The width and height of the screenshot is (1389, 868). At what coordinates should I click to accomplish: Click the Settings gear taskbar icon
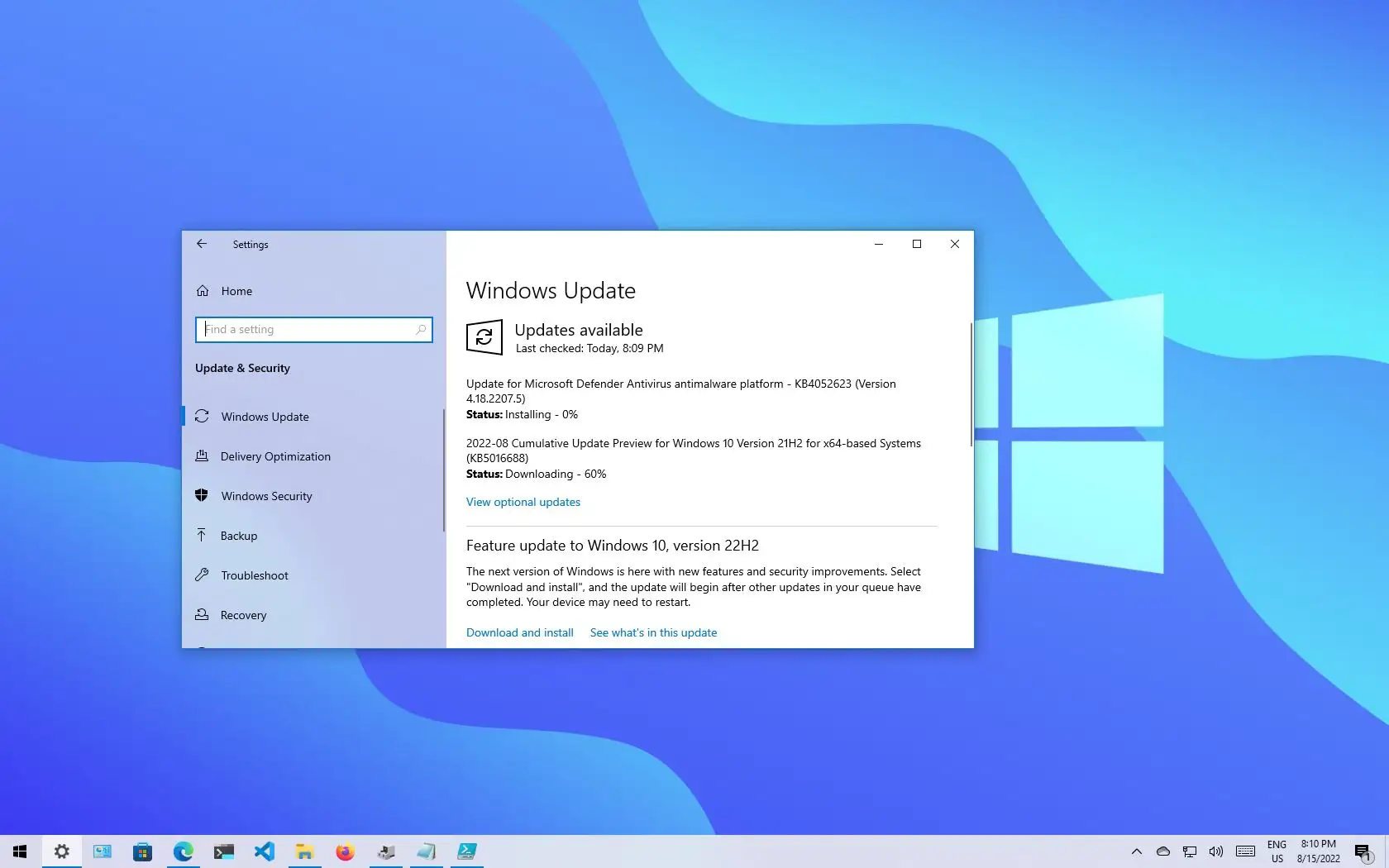coord(61,851)
